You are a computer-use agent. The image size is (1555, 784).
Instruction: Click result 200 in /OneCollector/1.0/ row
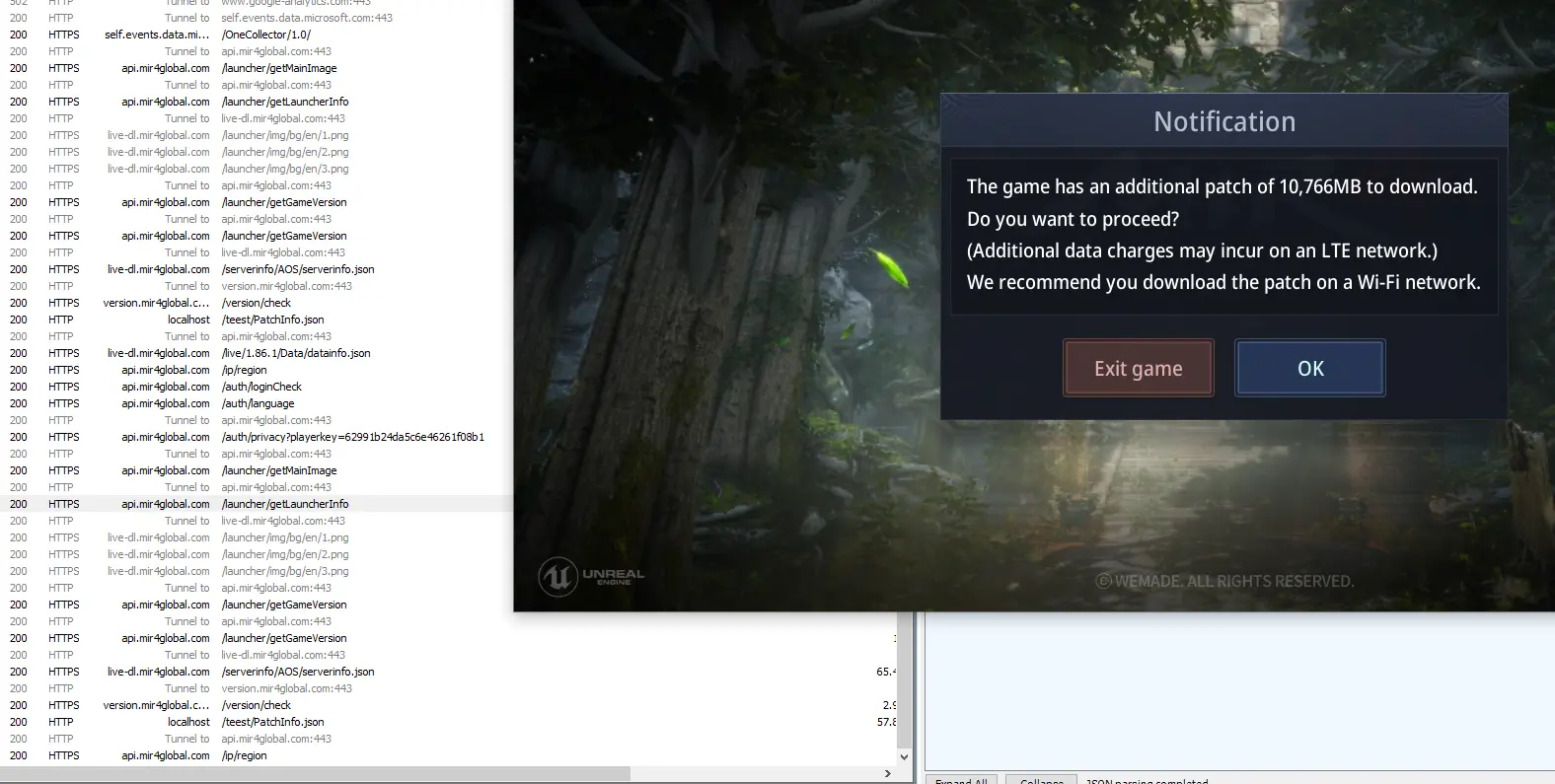click(19, 35)
